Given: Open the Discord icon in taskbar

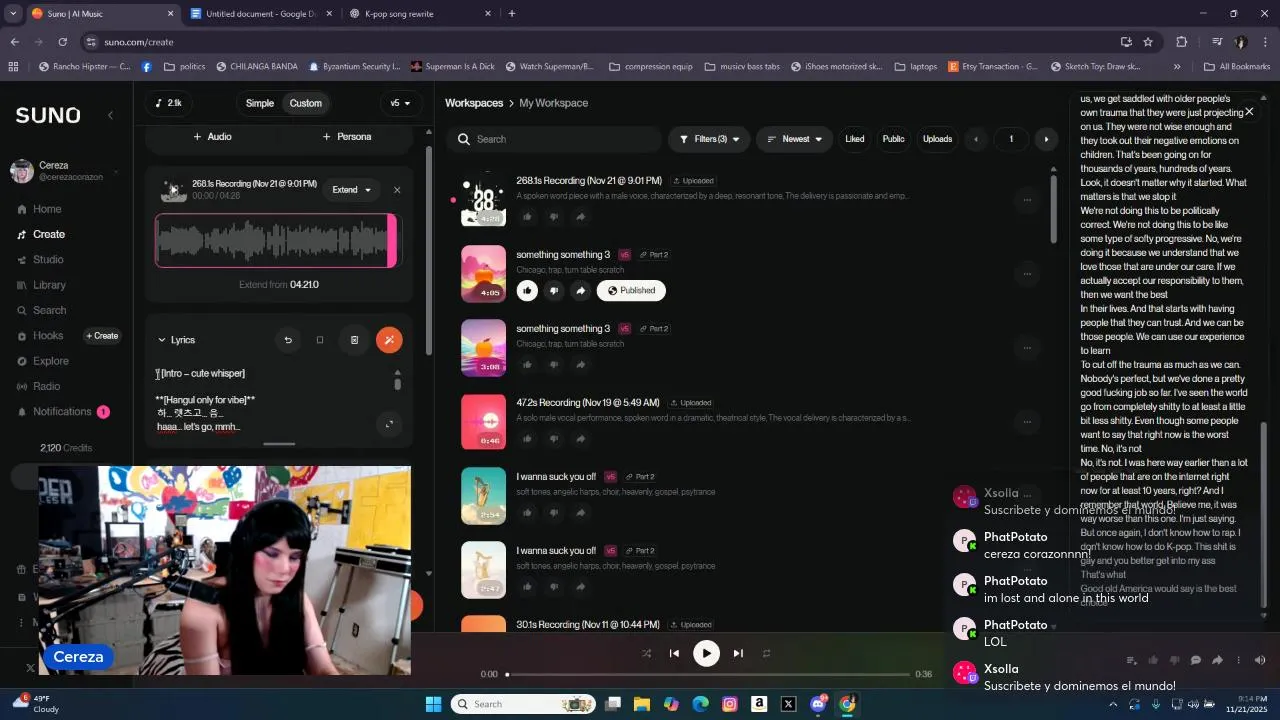Looking at the screenshot, I should (818, 704).
